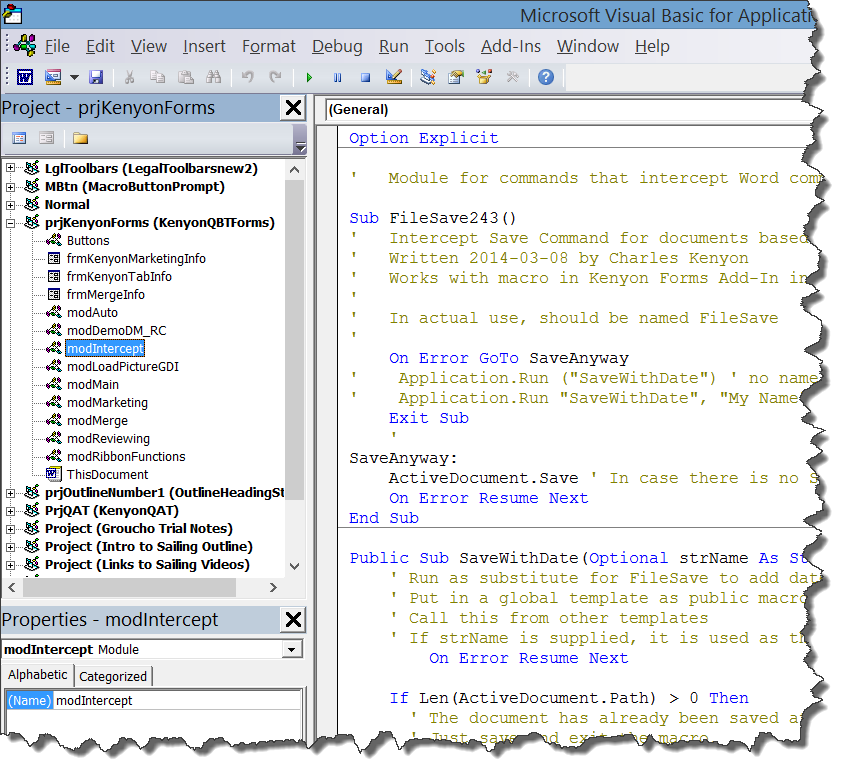Open the Object Browser toolbar icon
847x776 pixels.
[x=484, y=77]
